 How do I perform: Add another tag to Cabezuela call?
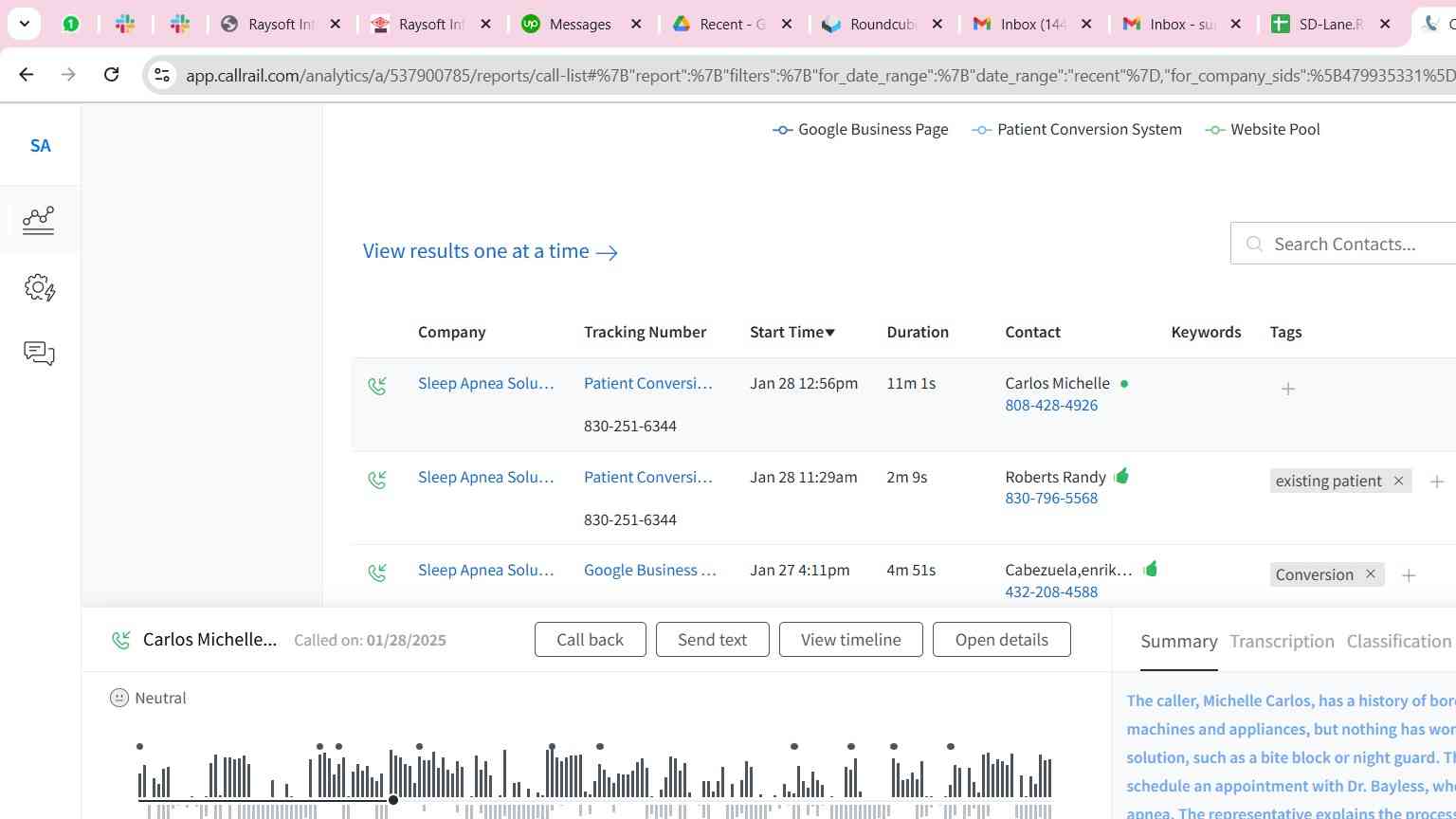[1409, 575]
